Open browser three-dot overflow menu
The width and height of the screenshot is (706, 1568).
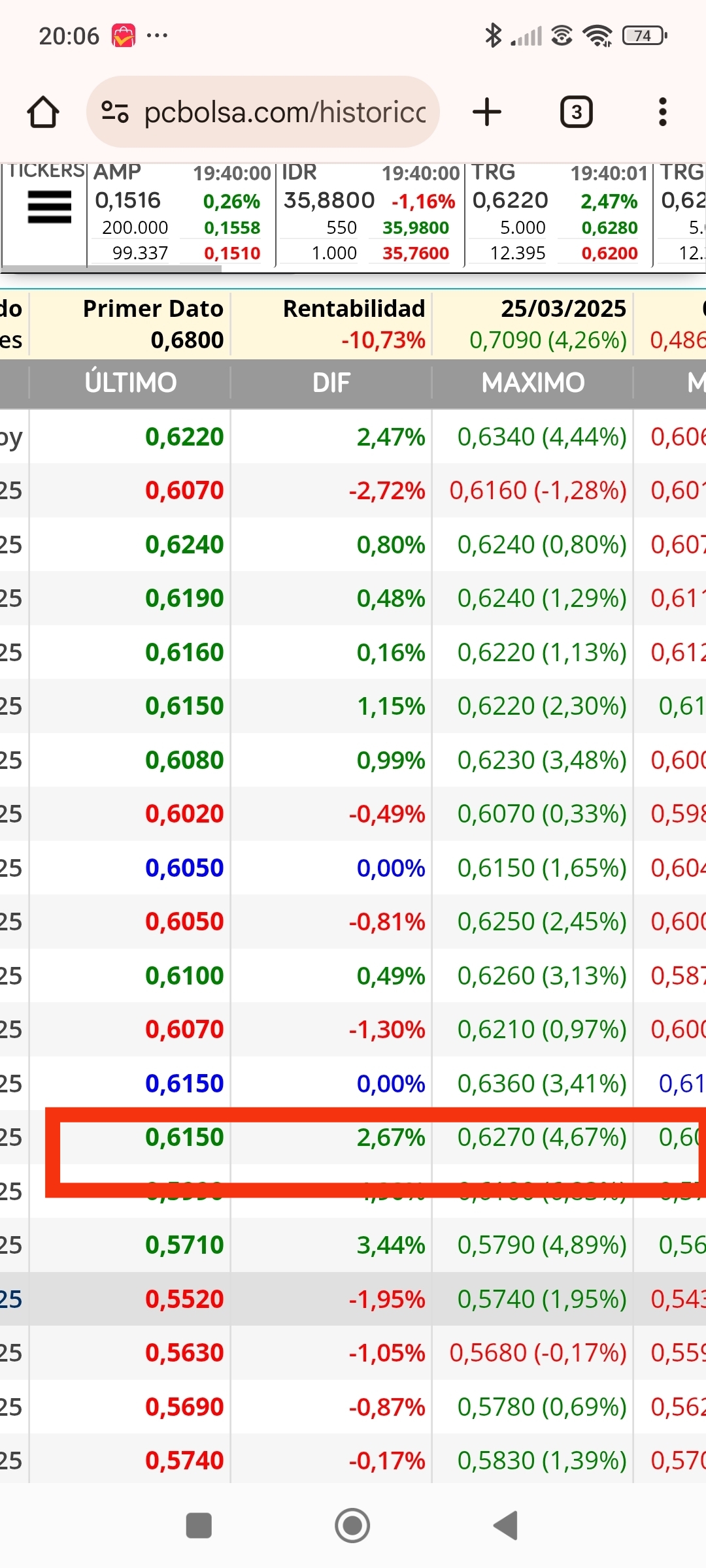[x=663, y=112]
